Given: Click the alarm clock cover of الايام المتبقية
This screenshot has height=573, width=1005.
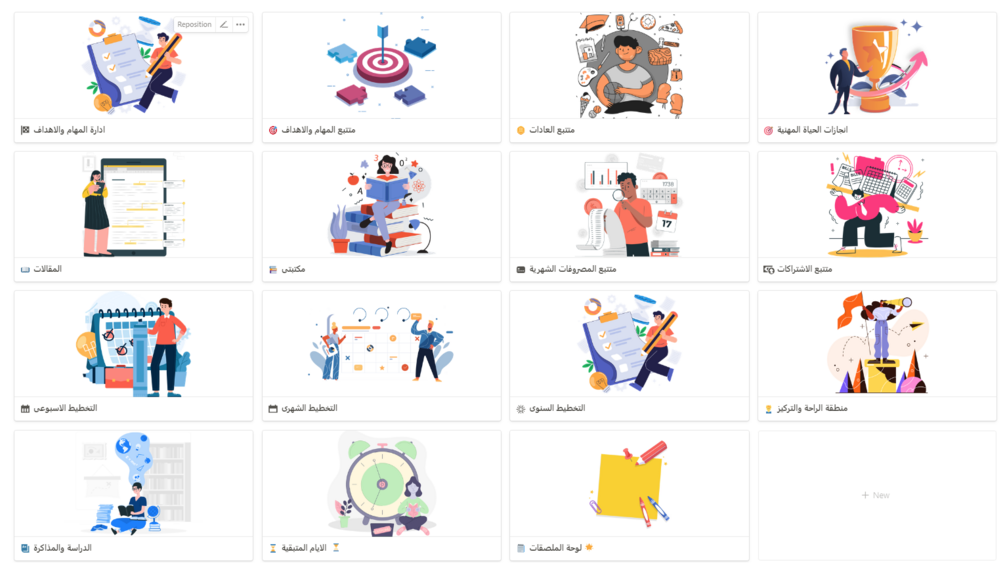Looking at the screenshot, I should tap(381, 484).
